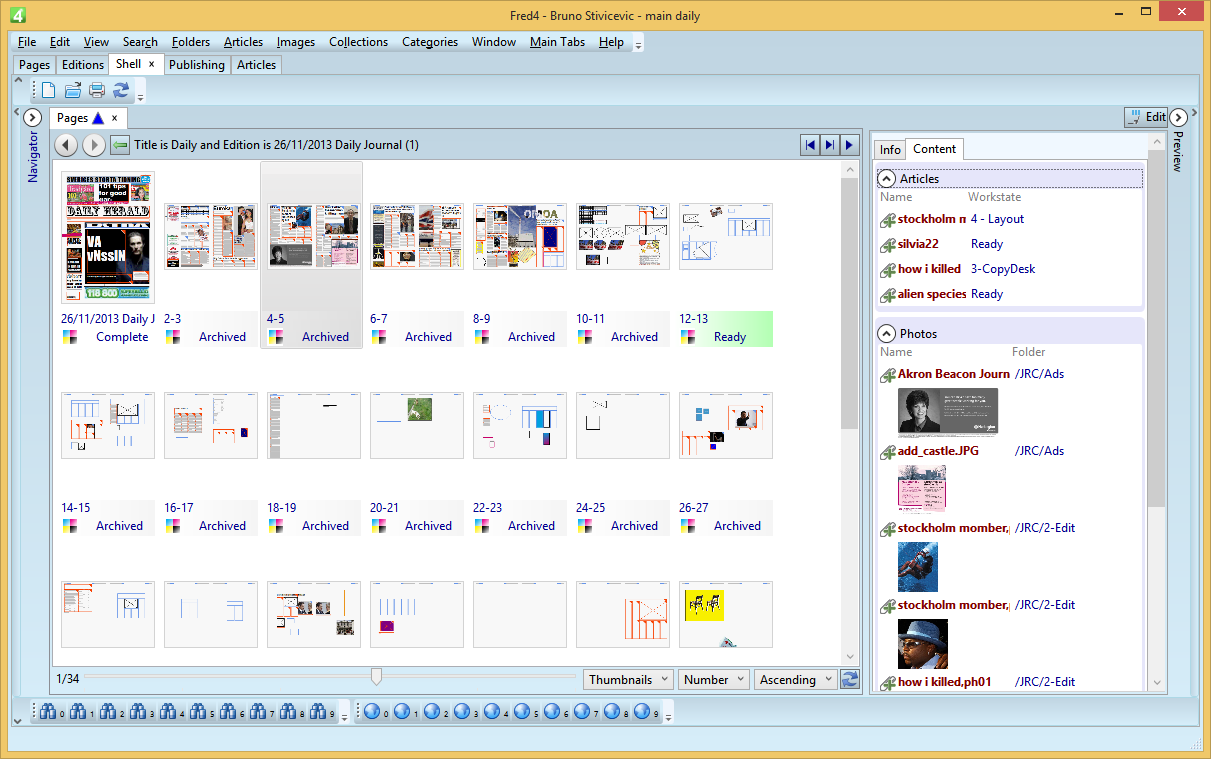Switch to the Info tab

coord(890,149)
